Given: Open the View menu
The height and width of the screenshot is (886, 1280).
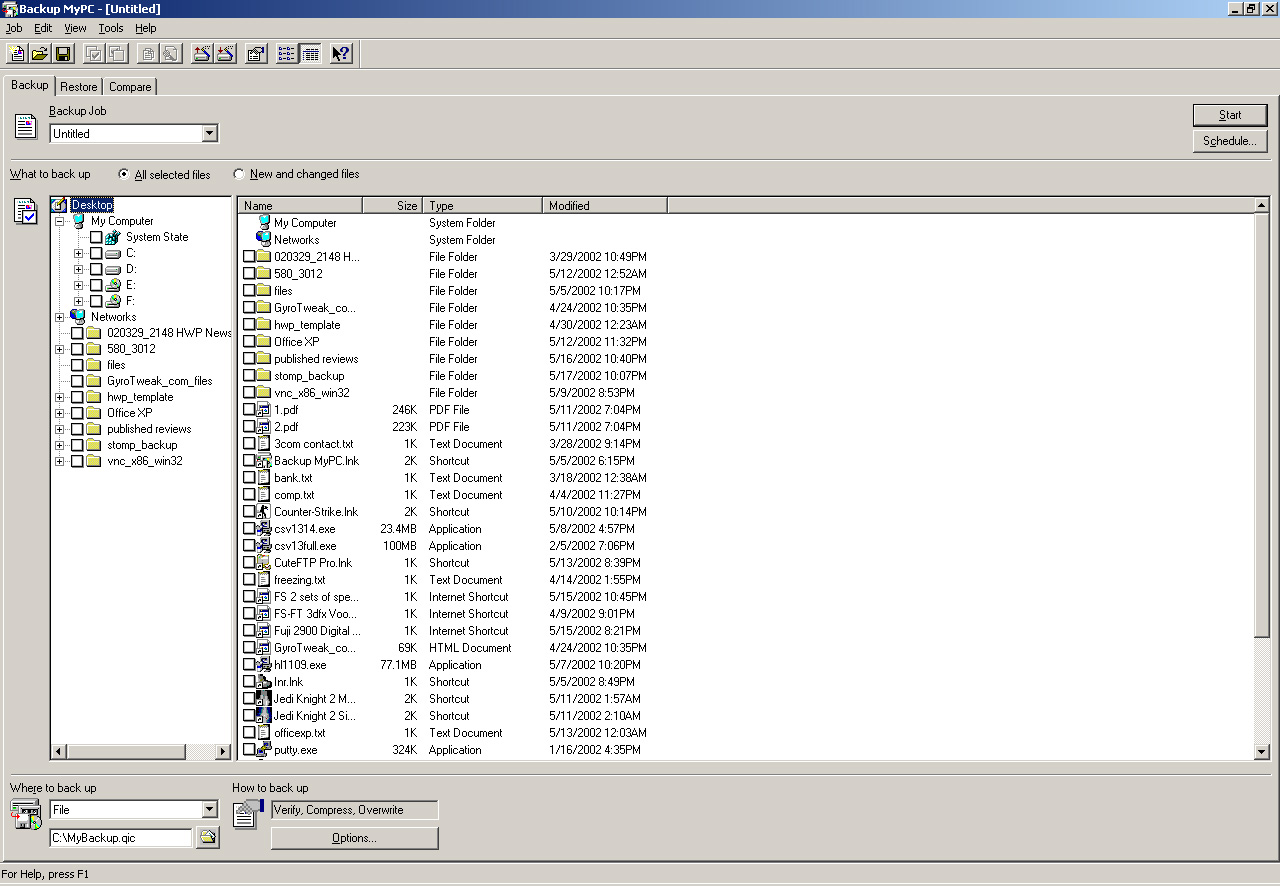Looking at the screenshot, I should 75,28.
